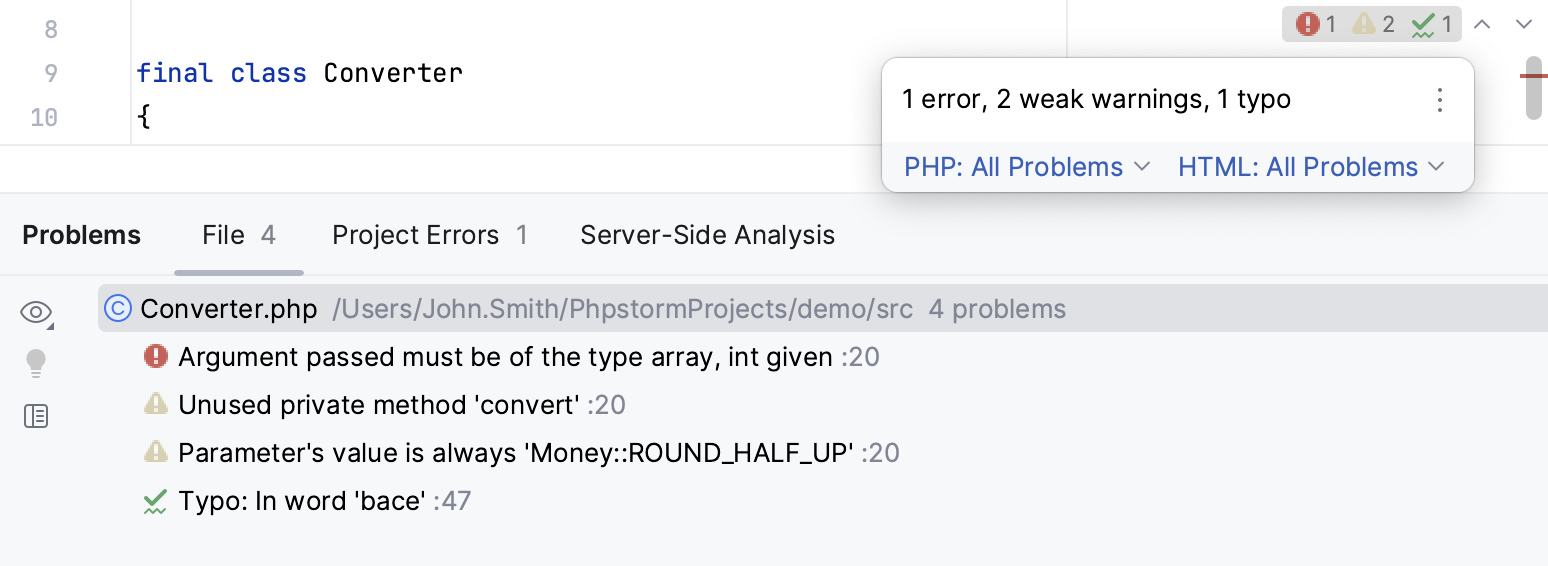This screenshot has height=566, width=1548.
Task: Switch to the Project Errors tab
Action: click(x=429, y=235)
